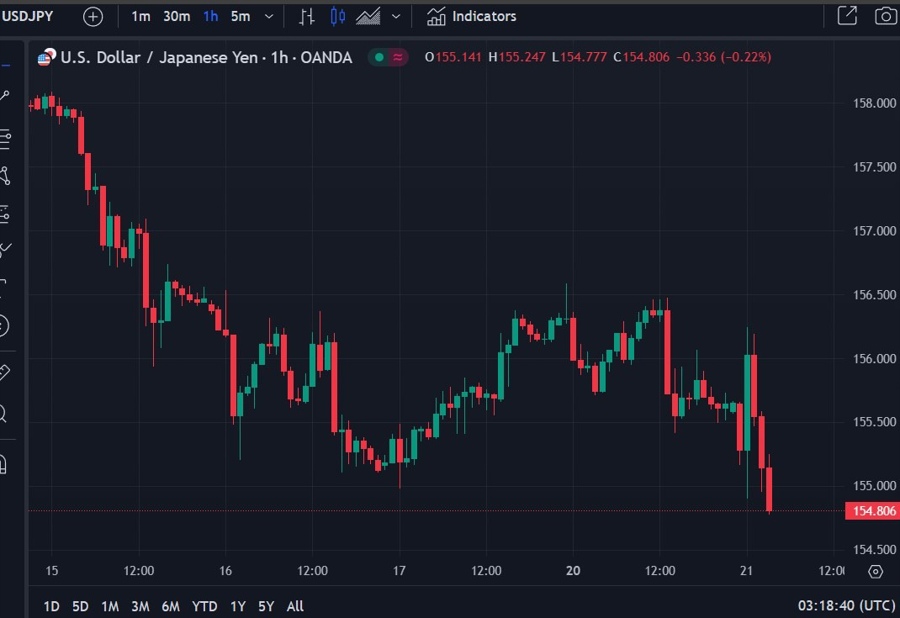The image size is (900, 618).
Task: Switch to 1m interval
Action: click(141, 17)
